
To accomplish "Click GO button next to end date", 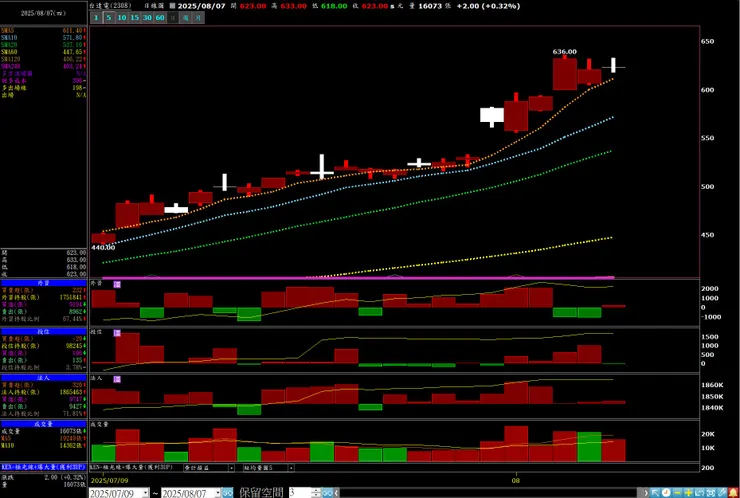I will coord(227,493).
